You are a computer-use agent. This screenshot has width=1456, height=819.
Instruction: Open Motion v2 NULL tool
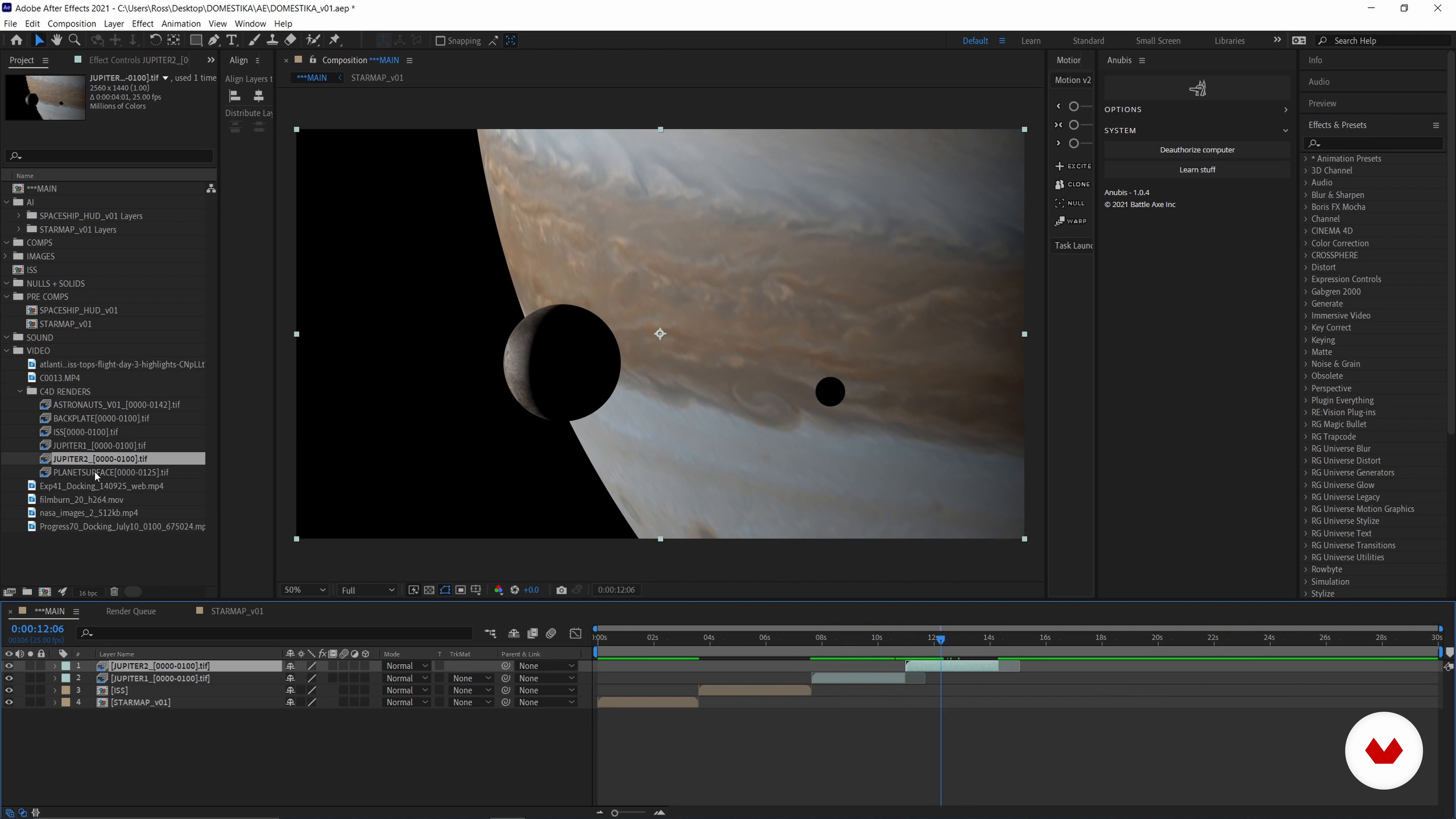pyautogui.click(x=1070, y=203)
